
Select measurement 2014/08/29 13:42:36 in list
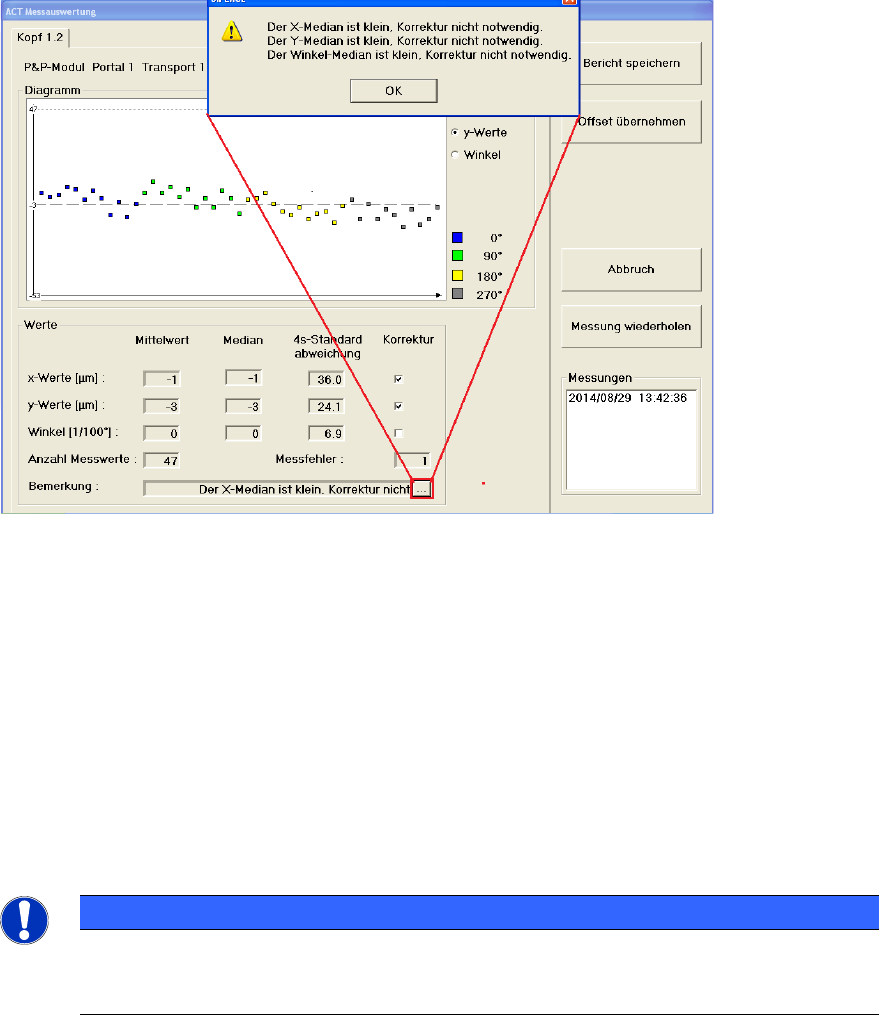coord(627,398)
